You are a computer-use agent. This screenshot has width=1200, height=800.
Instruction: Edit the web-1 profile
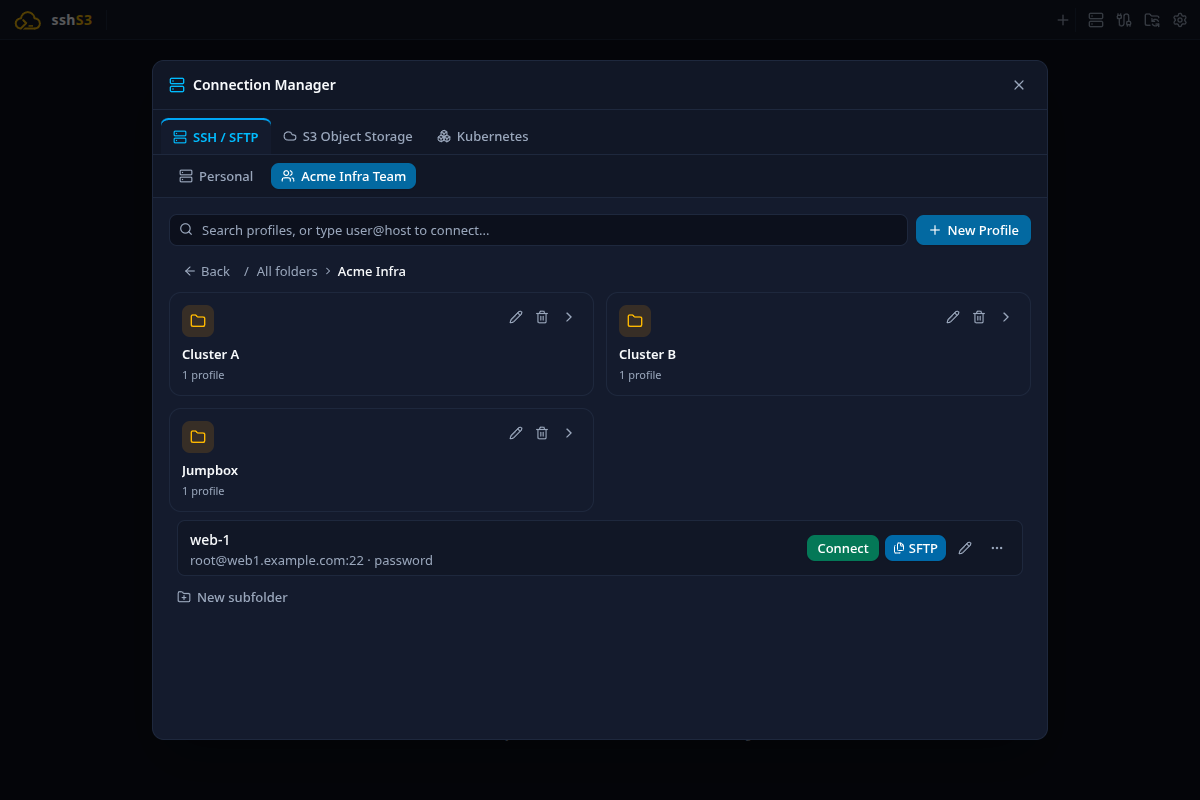coord(965,548)
